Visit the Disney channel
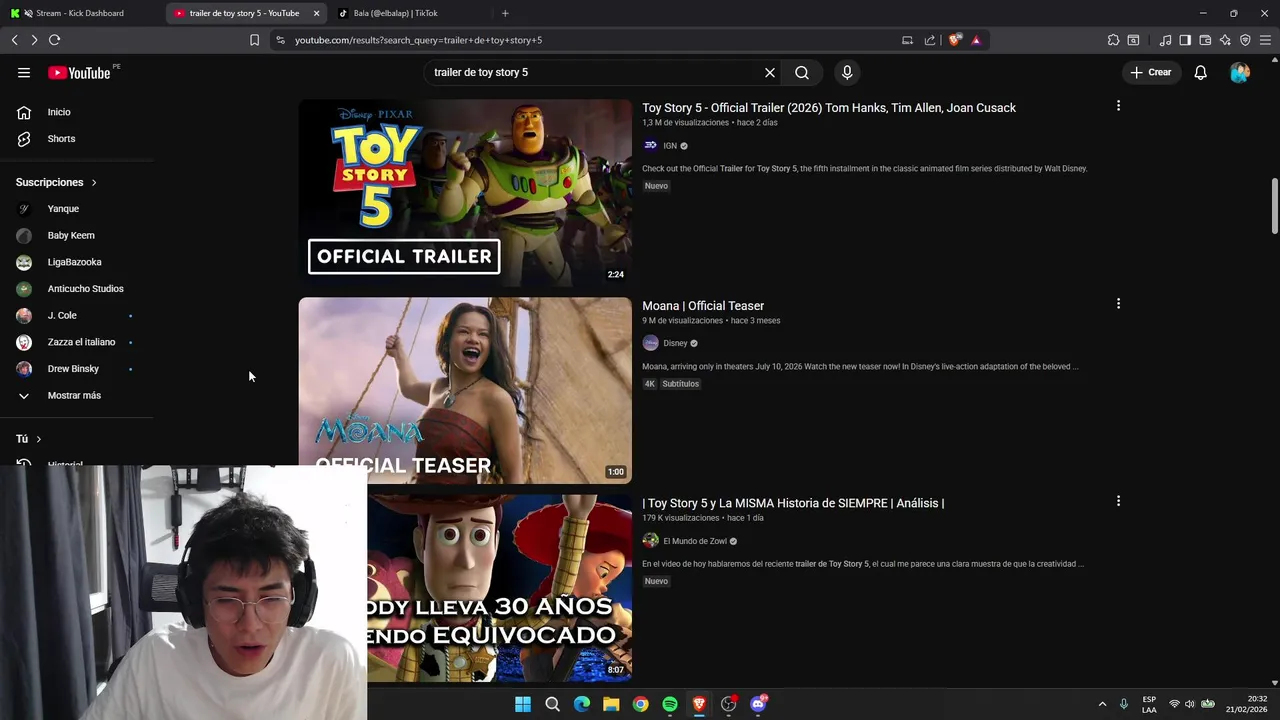Viewport: 1280px width, 720px height. 675,343
